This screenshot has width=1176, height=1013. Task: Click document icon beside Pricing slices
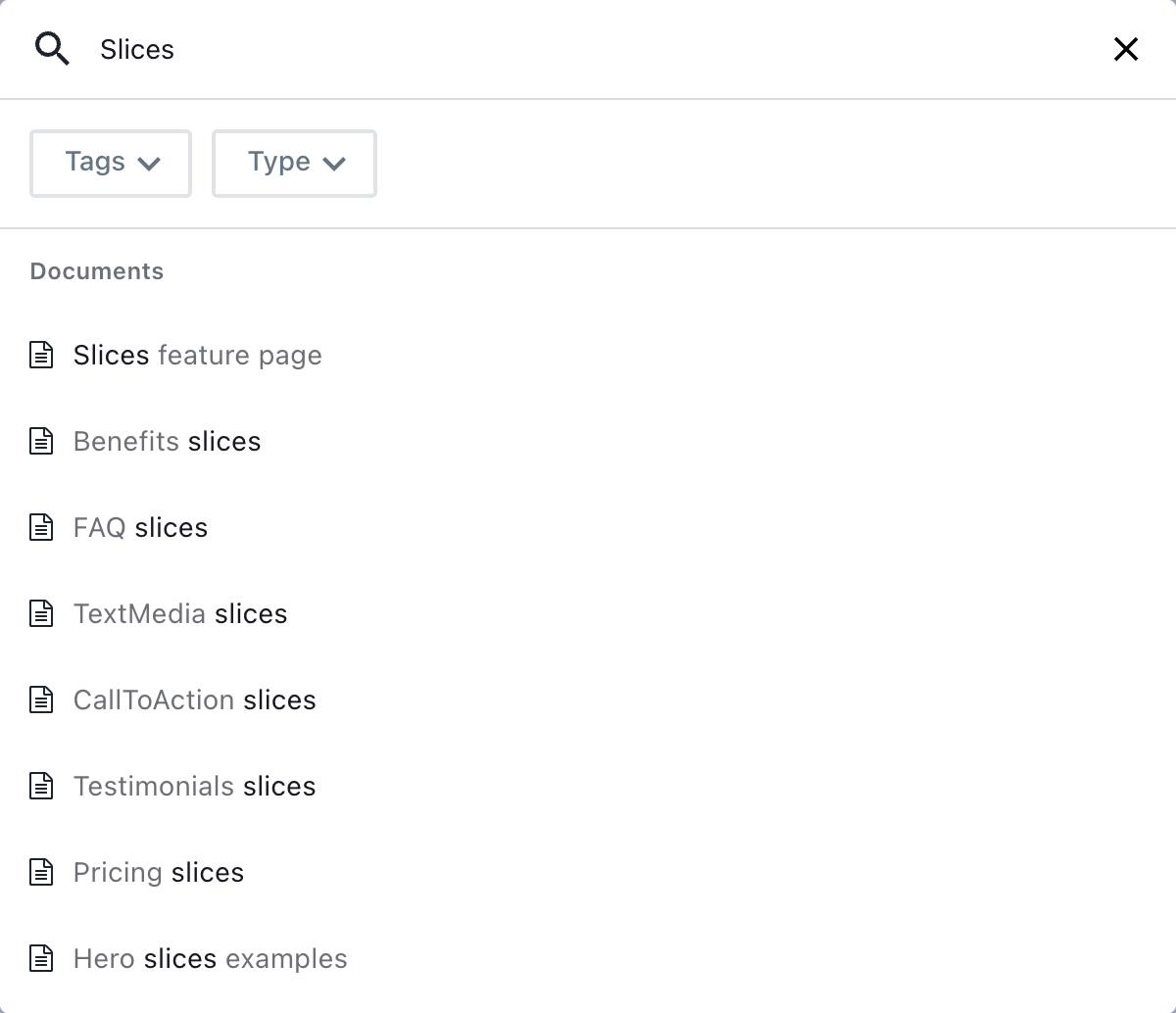[x=41, y=872]
